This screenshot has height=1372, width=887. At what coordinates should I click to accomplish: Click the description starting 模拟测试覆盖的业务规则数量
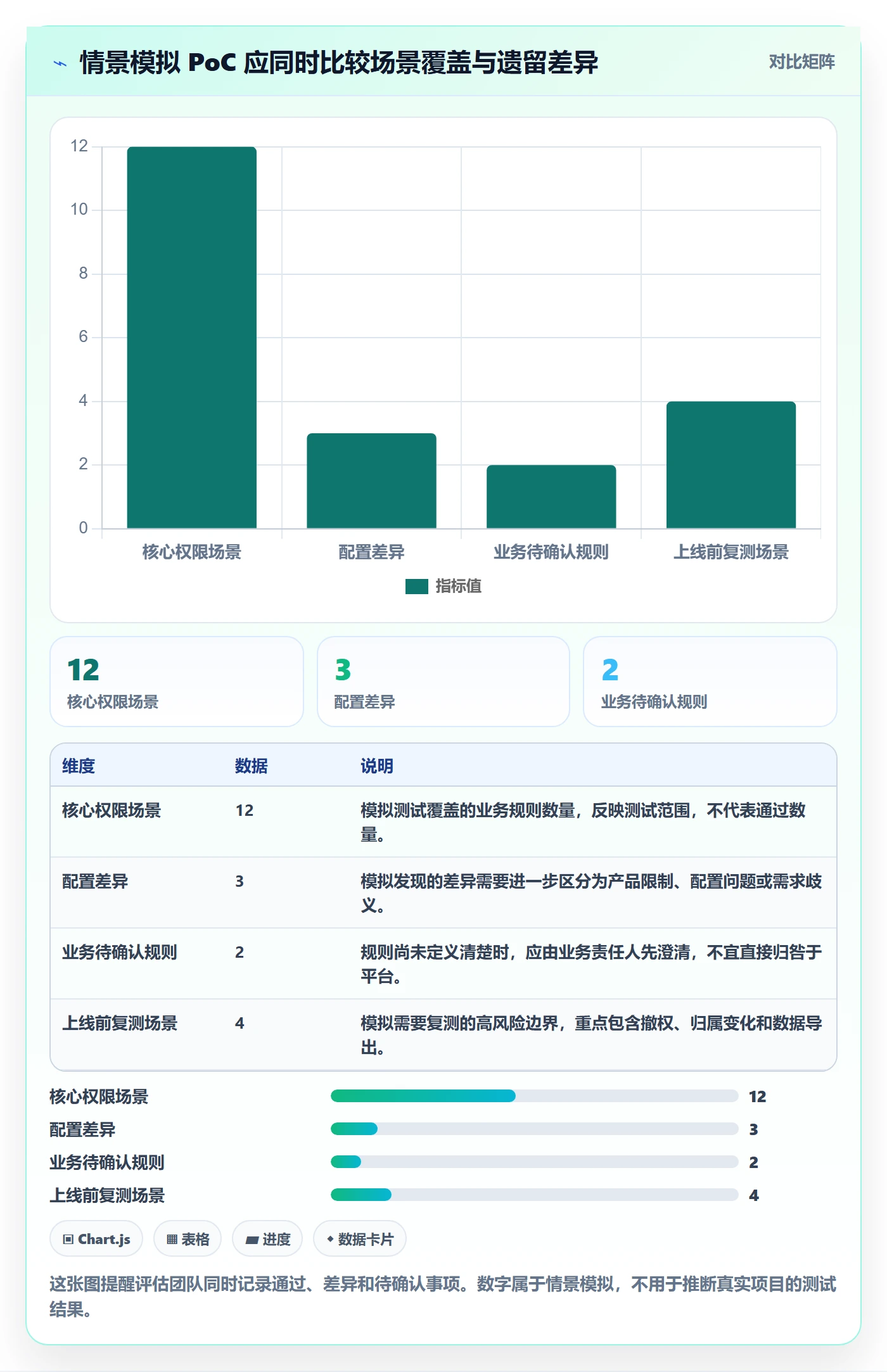click(x=583, y=822)
